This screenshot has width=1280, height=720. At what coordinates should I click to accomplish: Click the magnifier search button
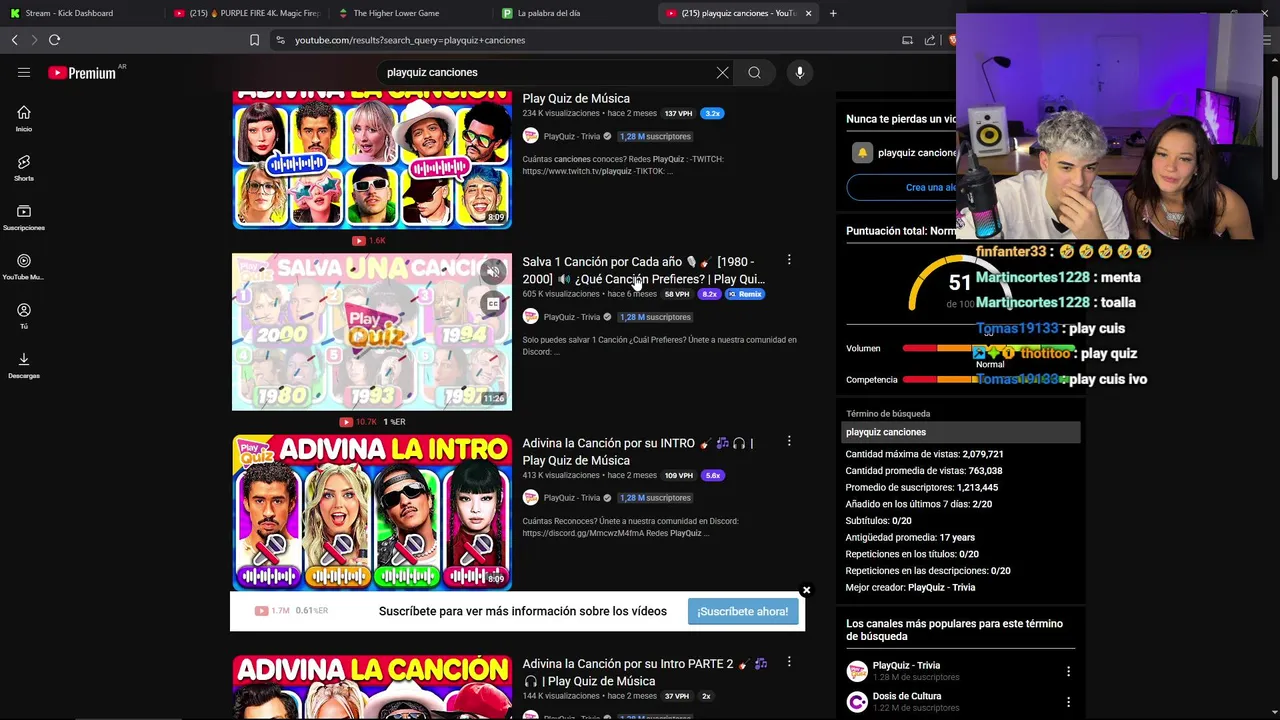(755, 72)
